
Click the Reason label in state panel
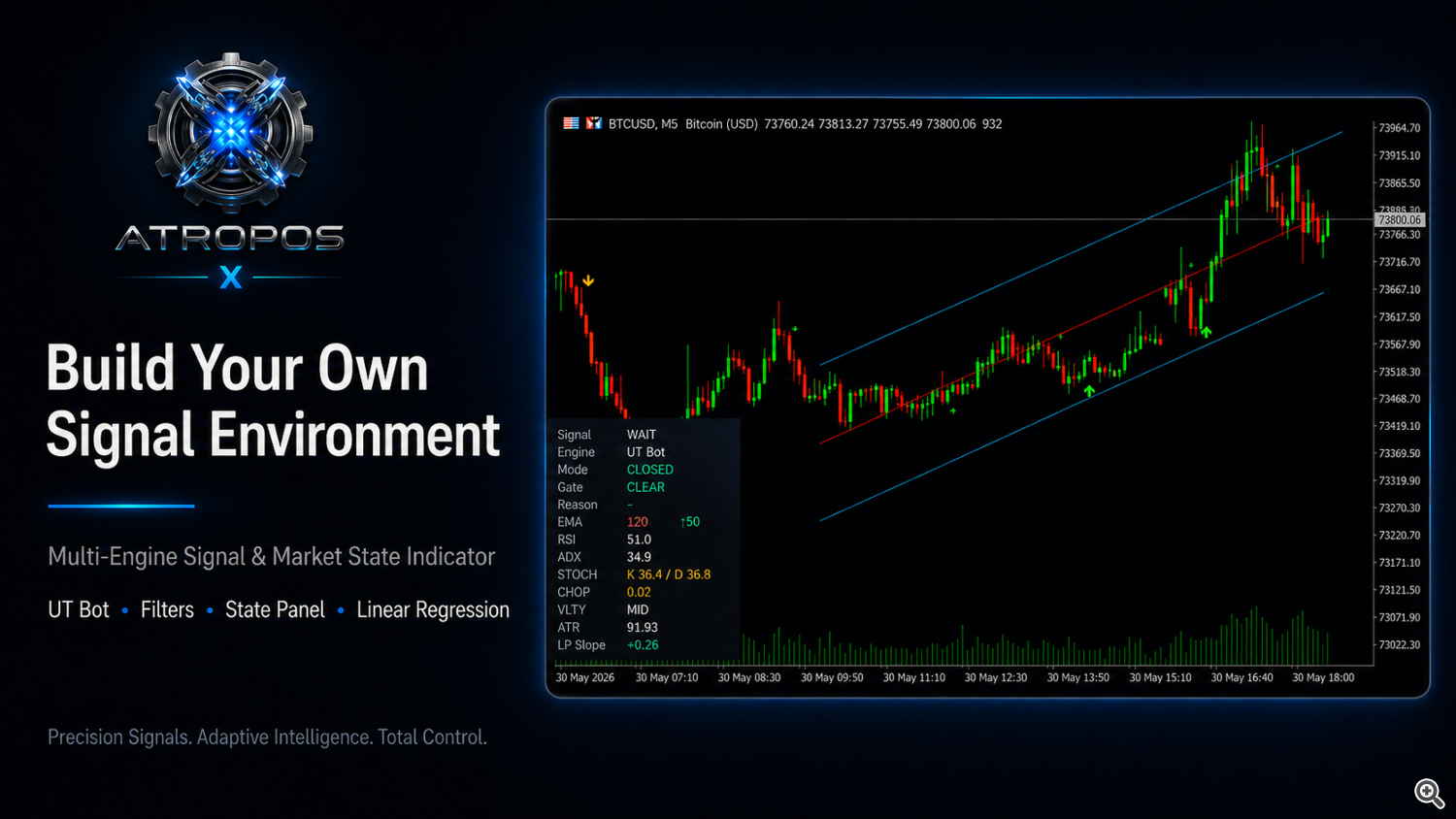tap(578, 505)
